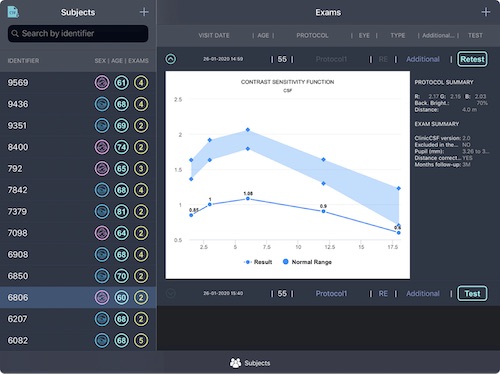Select subject 792

click(x=78, y=168)
